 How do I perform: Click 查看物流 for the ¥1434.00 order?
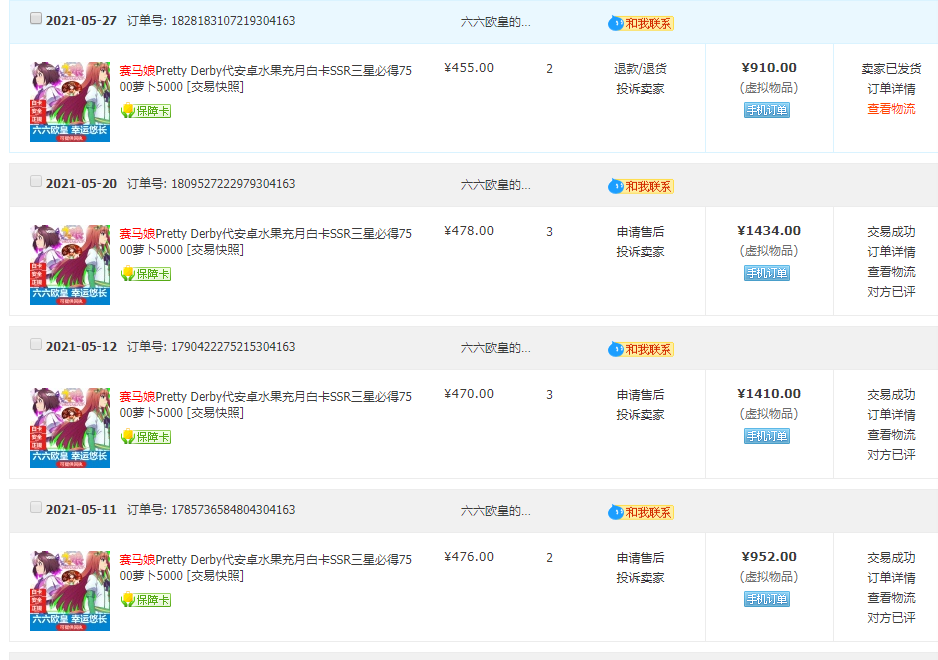tap(891, 272)
